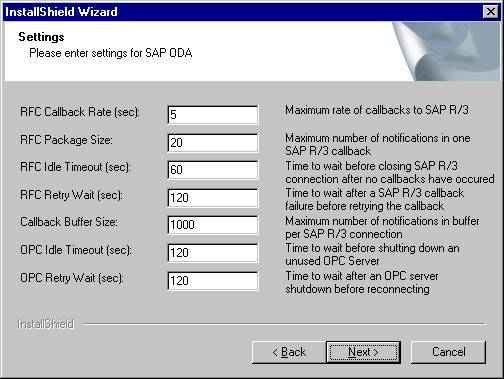This screenshot has height=379, width=504.
Task: Click the 'RFC Idle Timeout (sec):' label
Action: coord(75,167)
